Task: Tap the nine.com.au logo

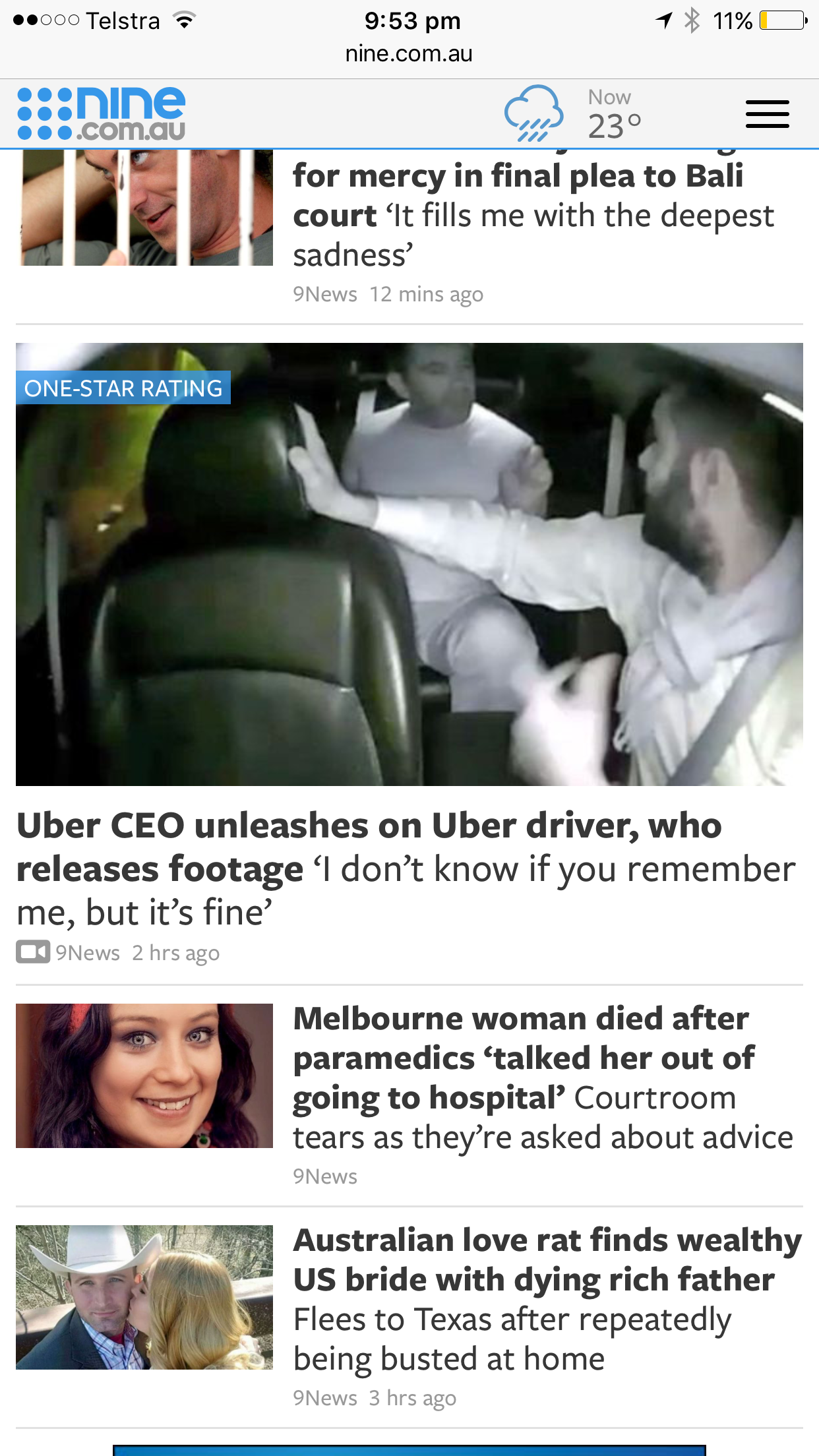Action: pos(102,113)
